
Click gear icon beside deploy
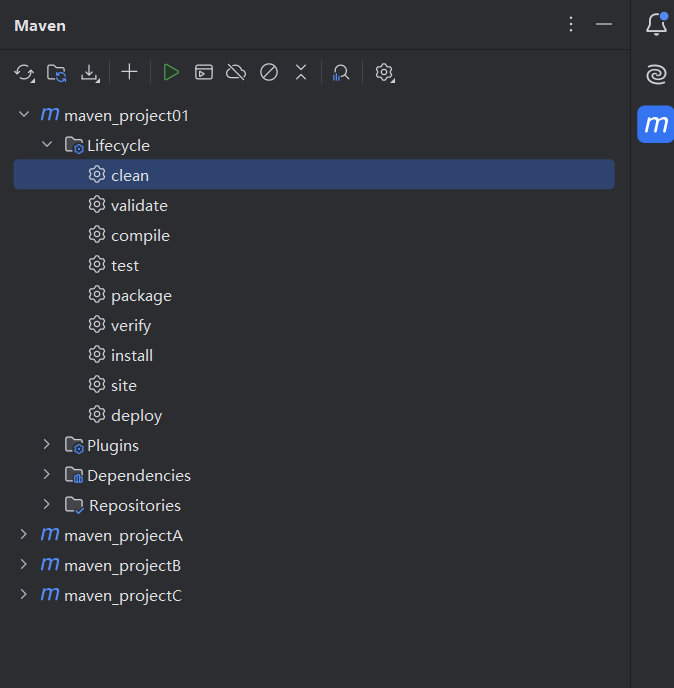coord(97,415)
